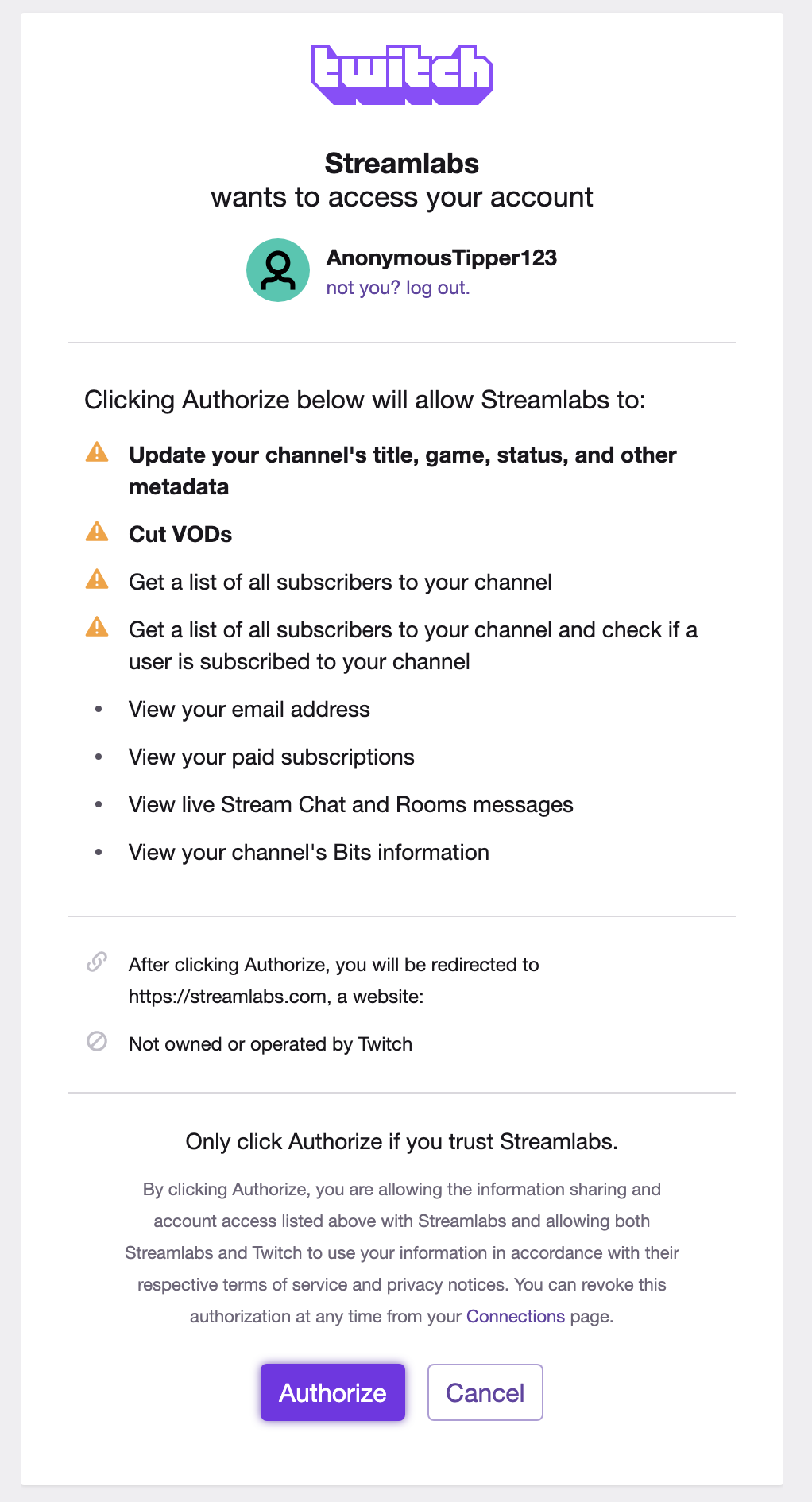Click the AnonymousTipper123 username

click(x=442, y=257)
